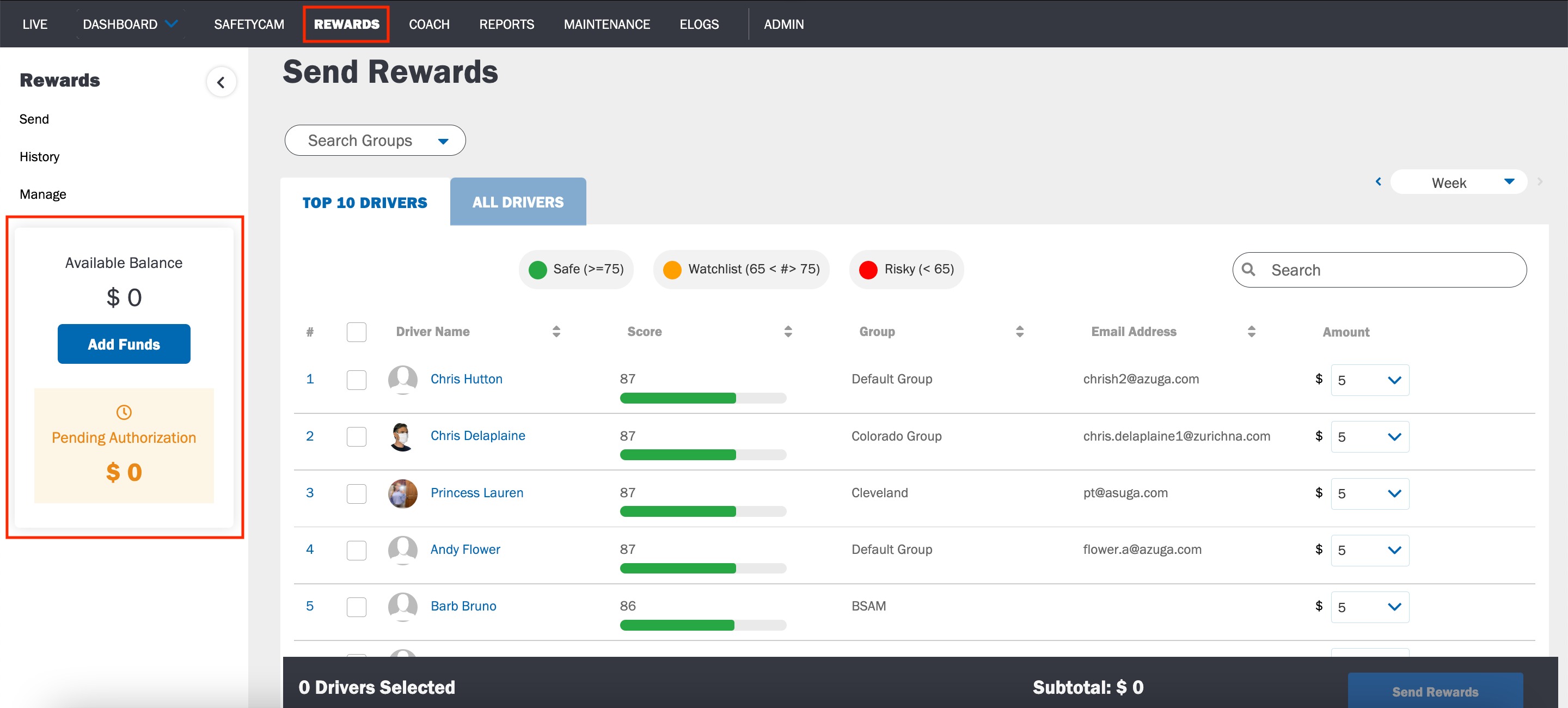
Task: Sort drivers by the Score column arrows
Action: 788,331
